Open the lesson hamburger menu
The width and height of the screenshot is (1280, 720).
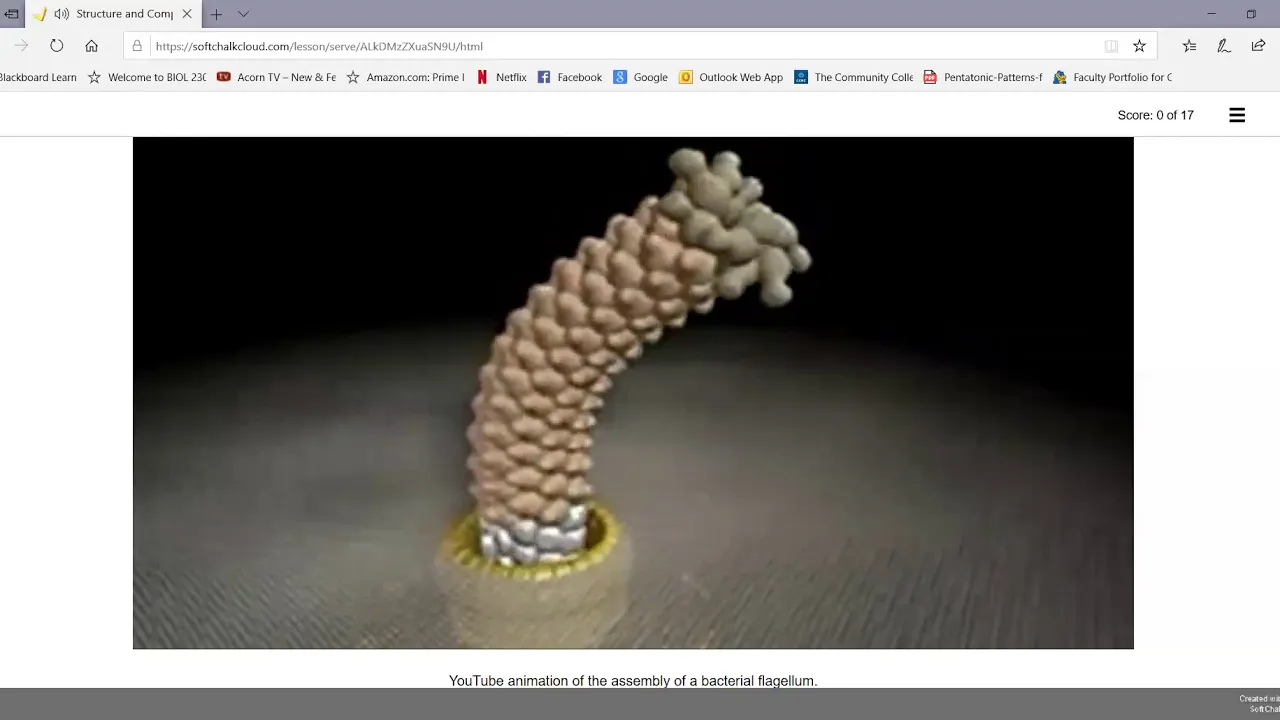click(x=1237, y=115)
